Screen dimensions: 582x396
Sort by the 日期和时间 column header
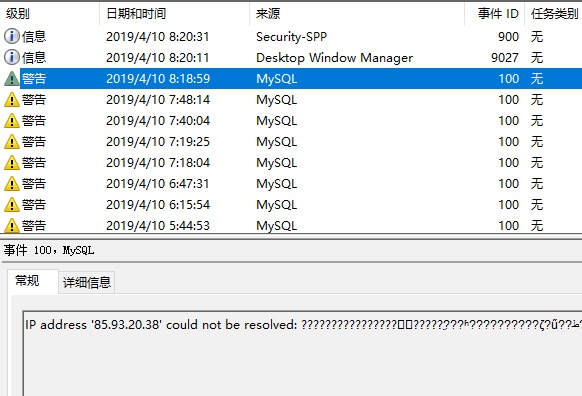[x=174, y=14]
